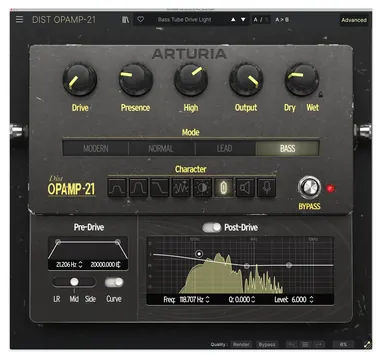Viewport: 382px width, 360px height.
Task: Open the history list icon in bottom bar
Action: [305, 344]
